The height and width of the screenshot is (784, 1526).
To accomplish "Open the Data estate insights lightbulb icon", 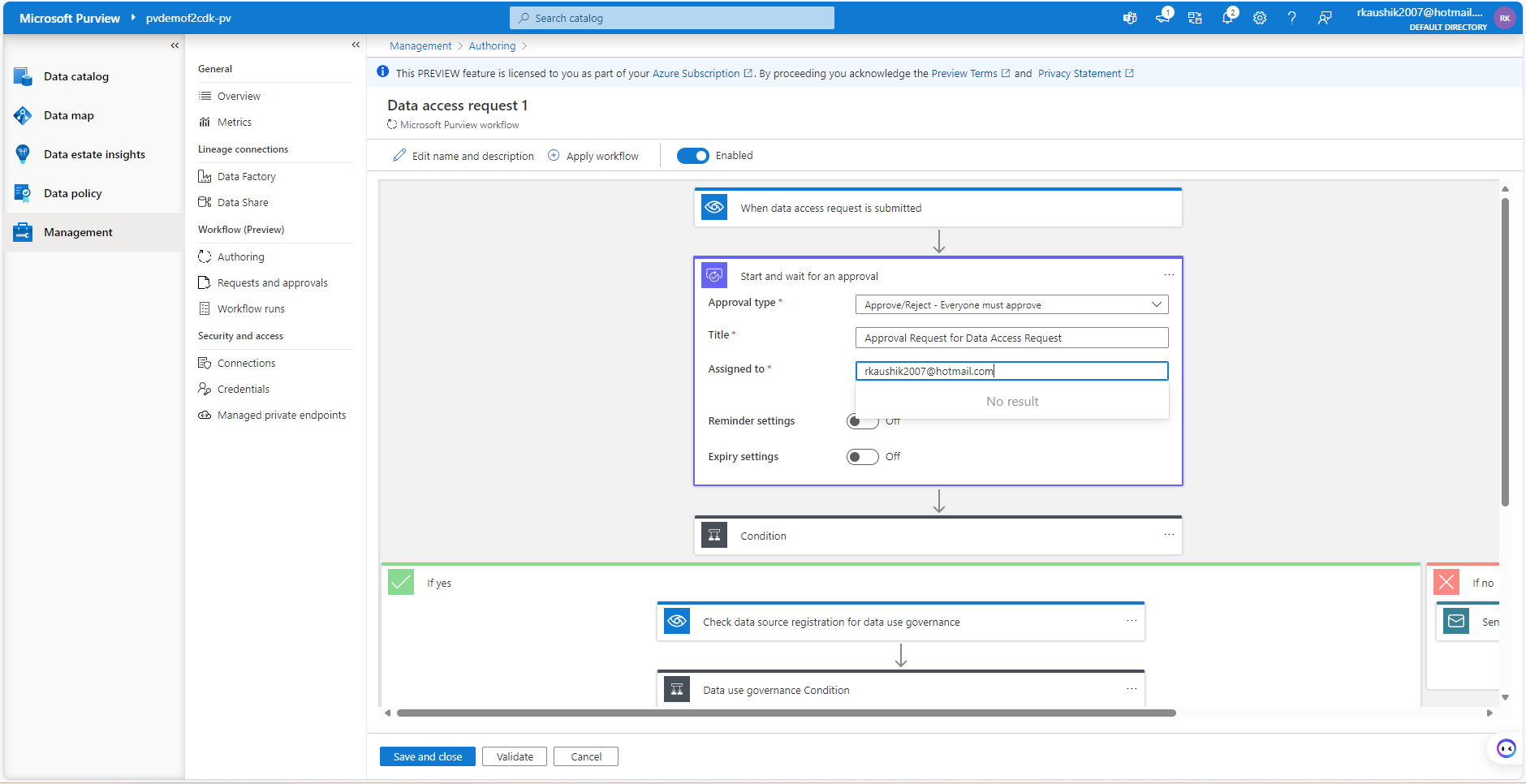I will coord(23,154).
